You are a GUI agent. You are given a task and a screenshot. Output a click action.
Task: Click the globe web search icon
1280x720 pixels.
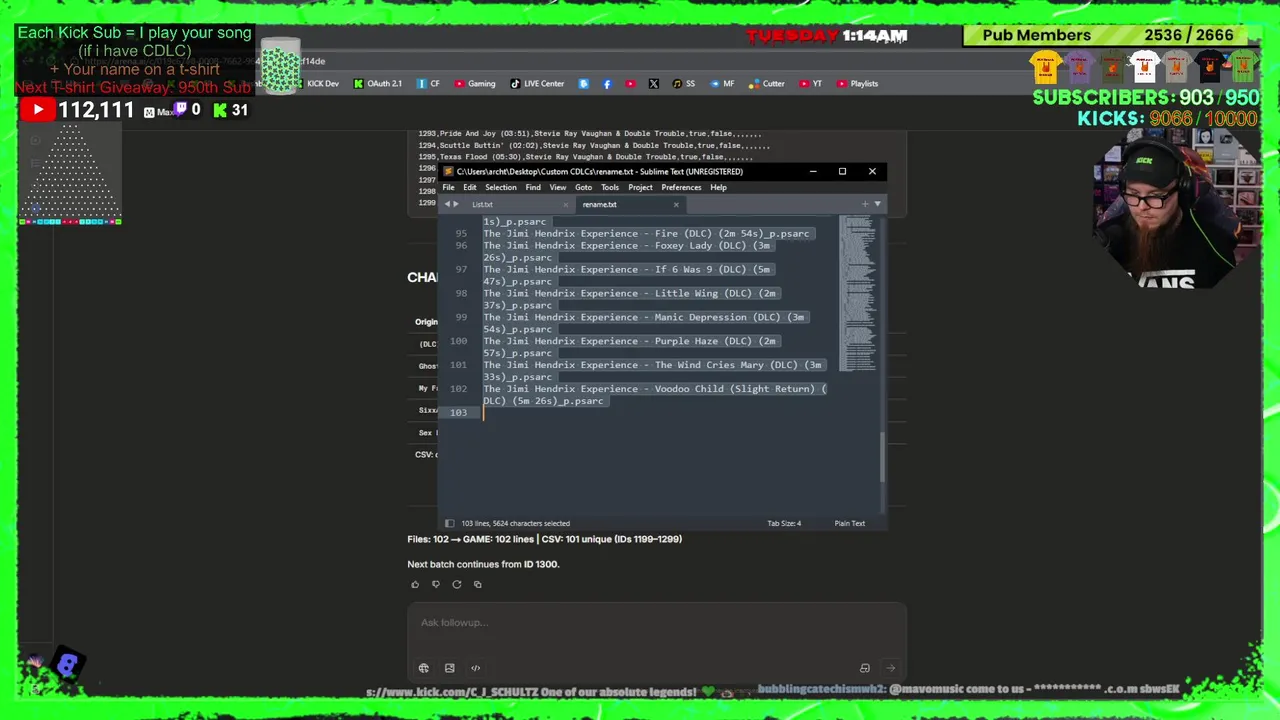coord(424,668)
